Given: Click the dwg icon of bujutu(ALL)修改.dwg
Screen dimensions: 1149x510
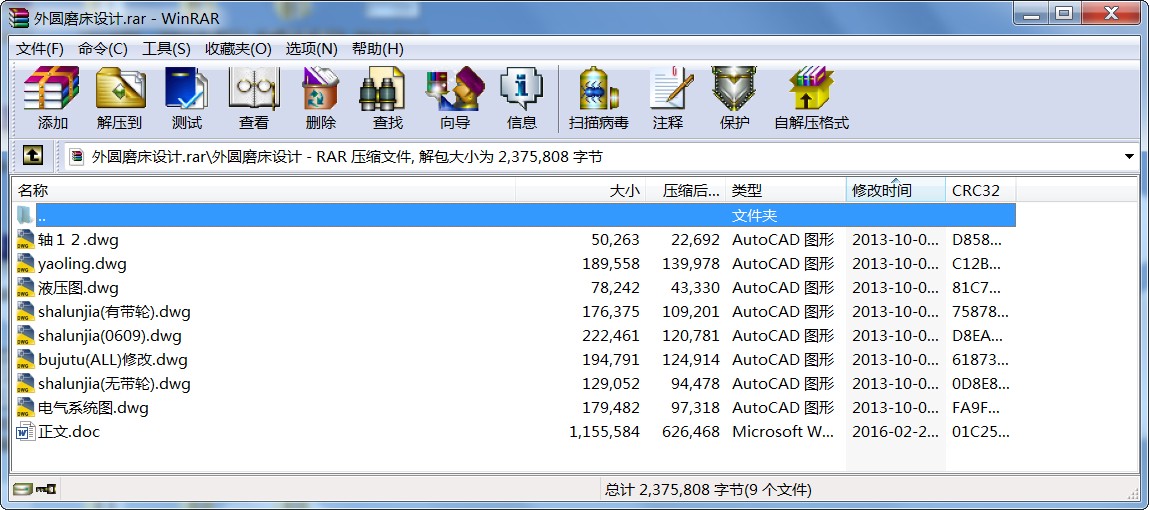Looking at the screenshot, I should pyautogui.click(x=26, y=360).
